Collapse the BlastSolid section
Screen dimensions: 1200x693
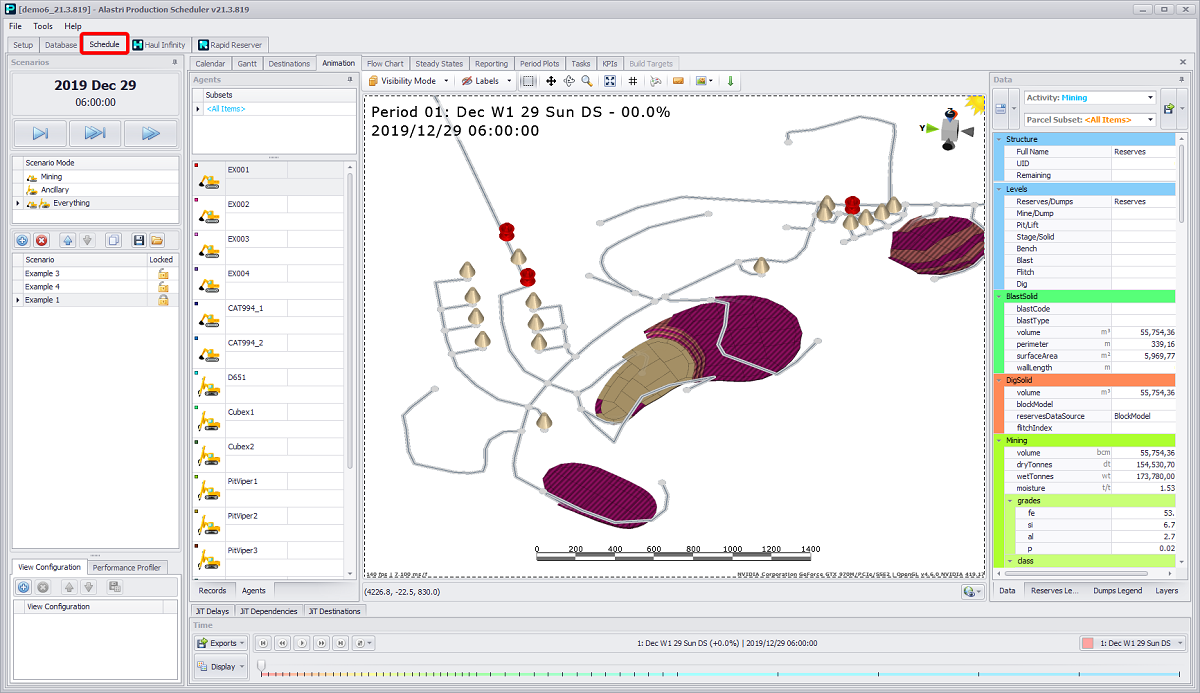click(998, 296)
